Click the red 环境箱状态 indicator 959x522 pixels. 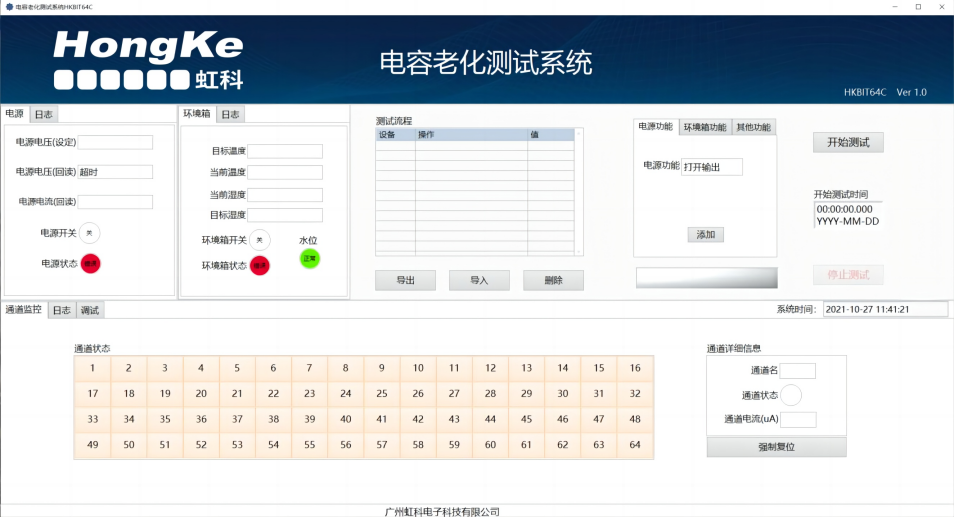point(259,266)
